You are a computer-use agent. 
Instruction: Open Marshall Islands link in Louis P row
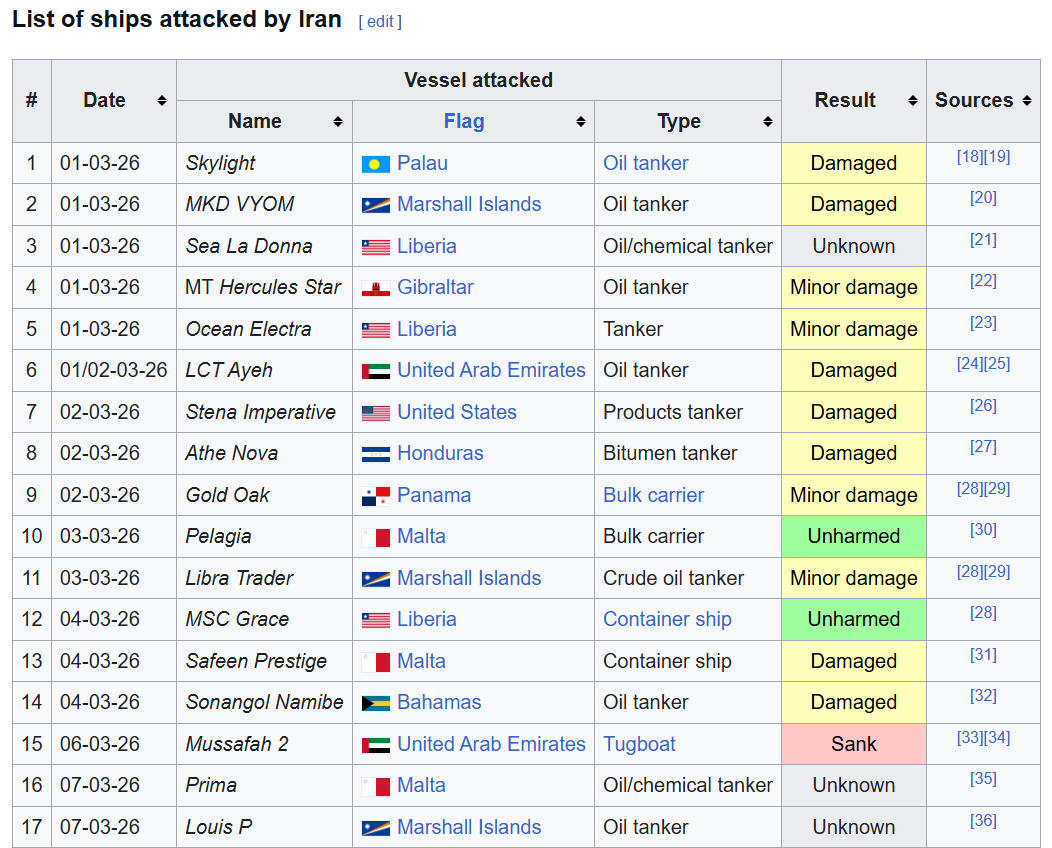coord(469,827)
